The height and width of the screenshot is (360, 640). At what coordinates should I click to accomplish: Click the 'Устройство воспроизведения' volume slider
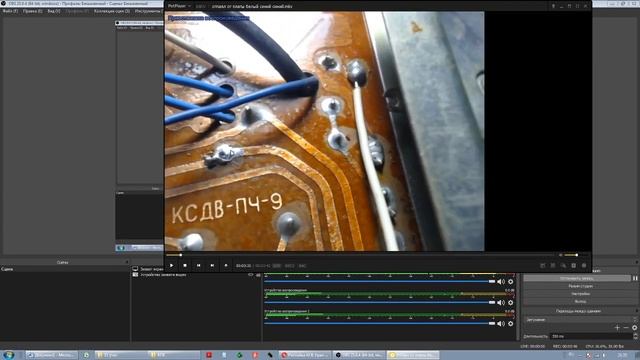pyautogui.click(x=380, y=302)
